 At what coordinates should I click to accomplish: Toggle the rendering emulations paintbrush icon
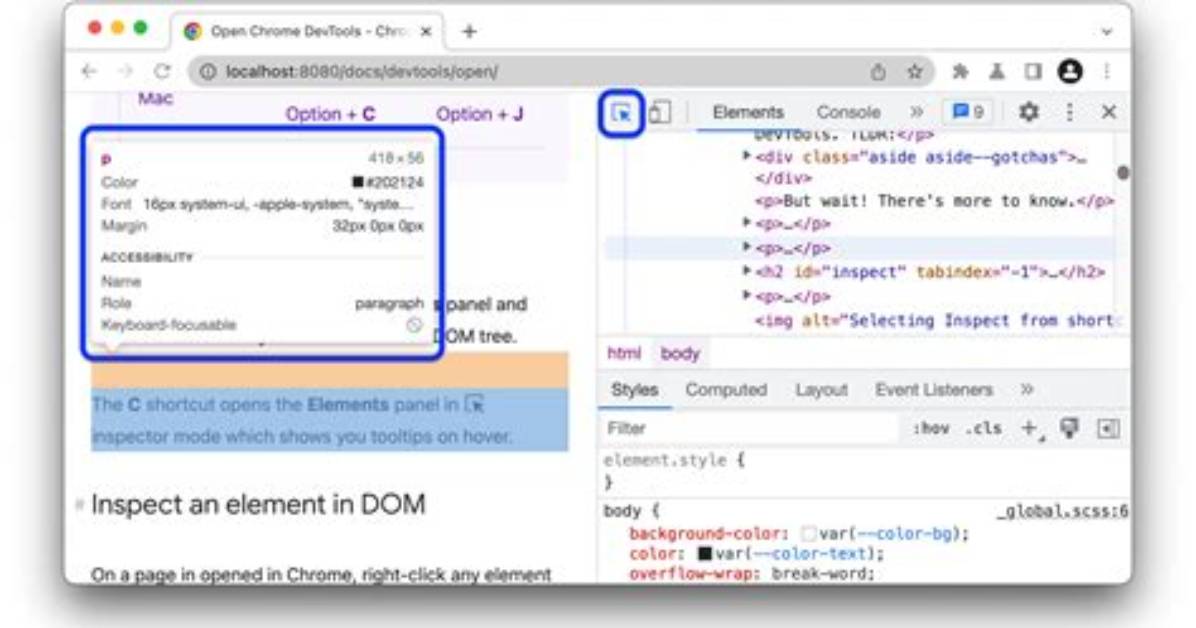click(x=1069, y=429)
